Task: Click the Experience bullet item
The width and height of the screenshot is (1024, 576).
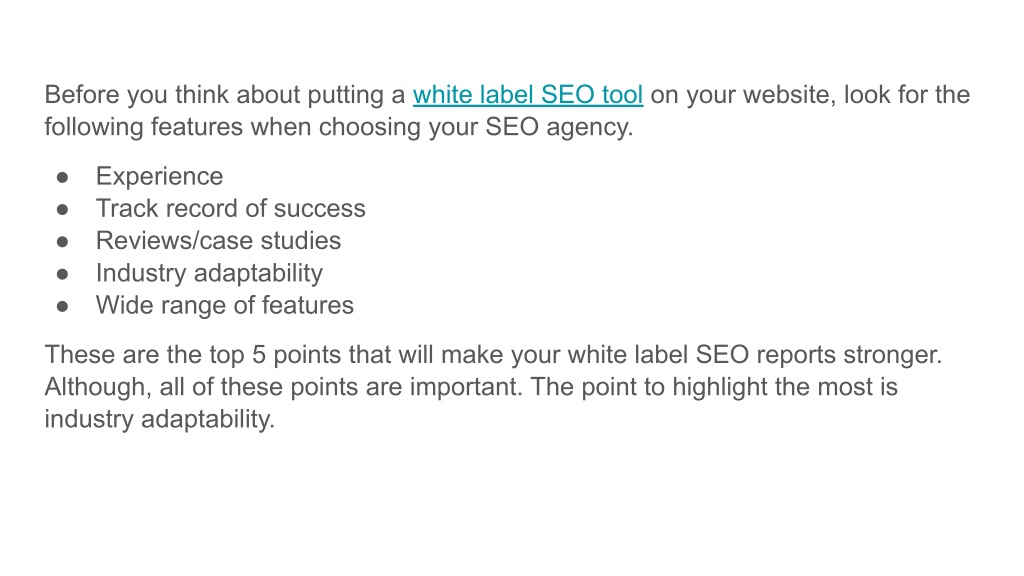Action: [x=159, y=176]
